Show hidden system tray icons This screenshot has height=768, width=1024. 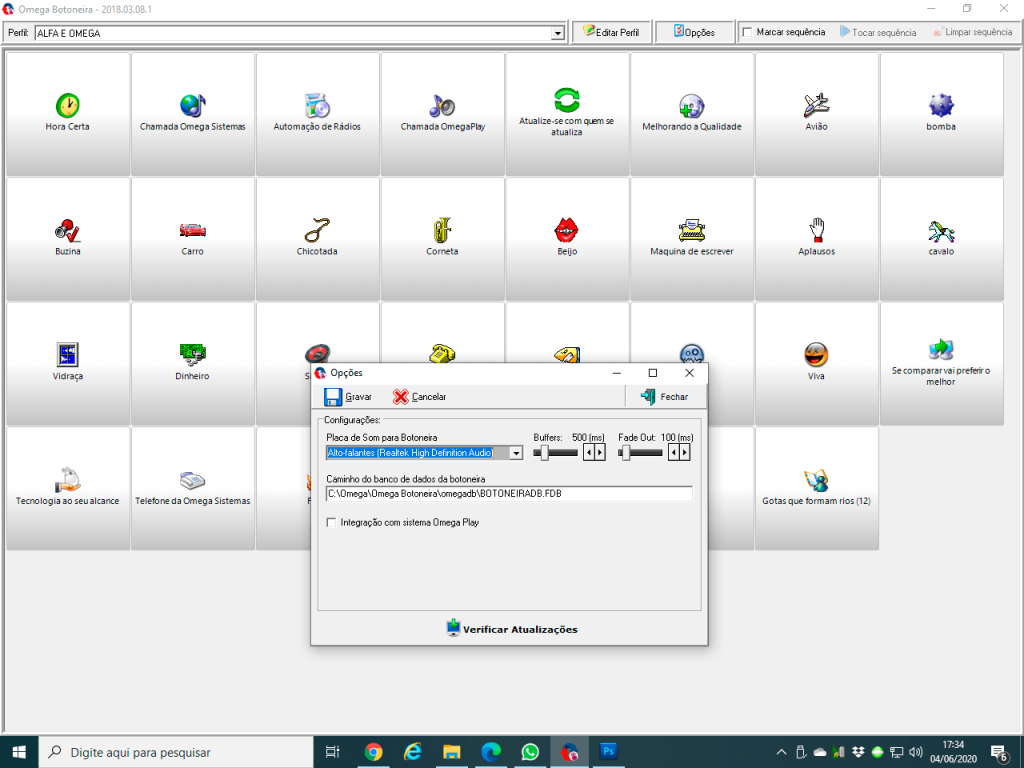click(x=781, y=752)
